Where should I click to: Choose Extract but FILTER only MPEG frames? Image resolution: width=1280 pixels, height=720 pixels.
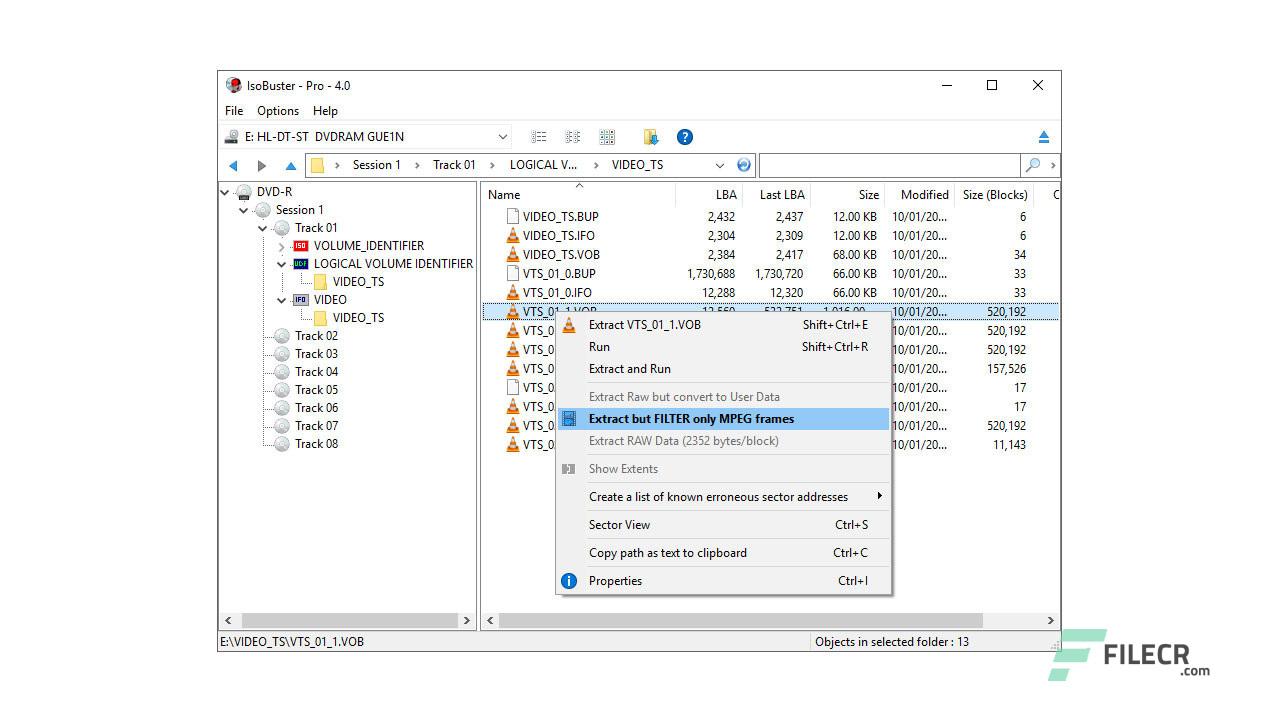[691, 419]
